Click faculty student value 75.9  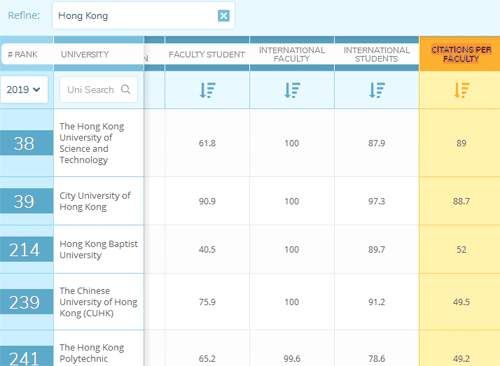pos(207,302)
